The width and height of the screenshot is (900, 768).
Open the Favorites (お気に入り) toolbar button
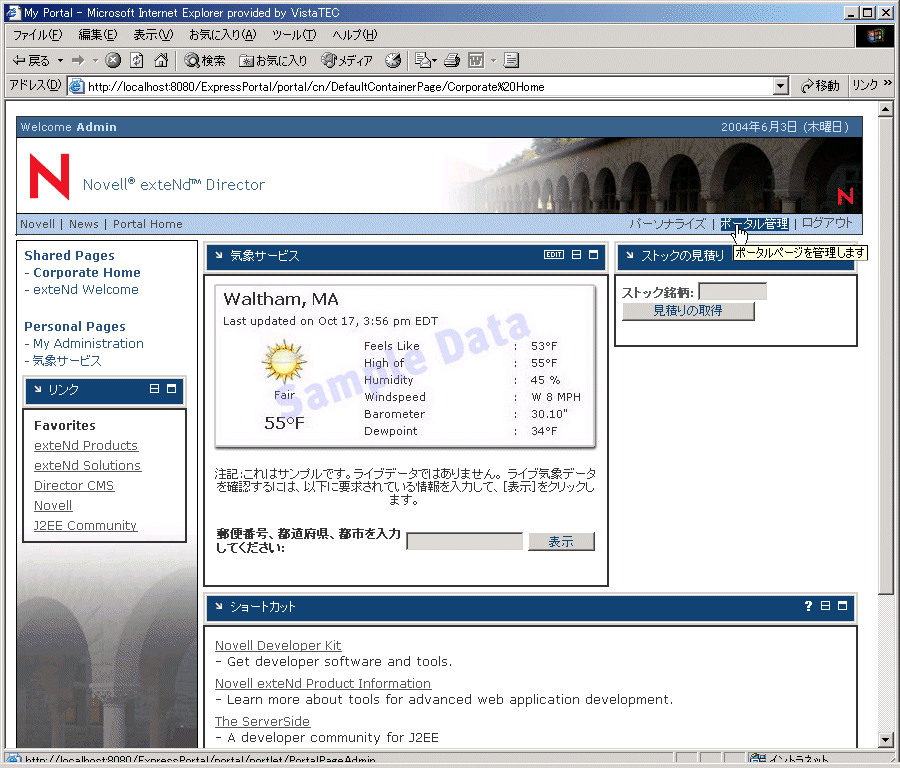coord(273,60)
